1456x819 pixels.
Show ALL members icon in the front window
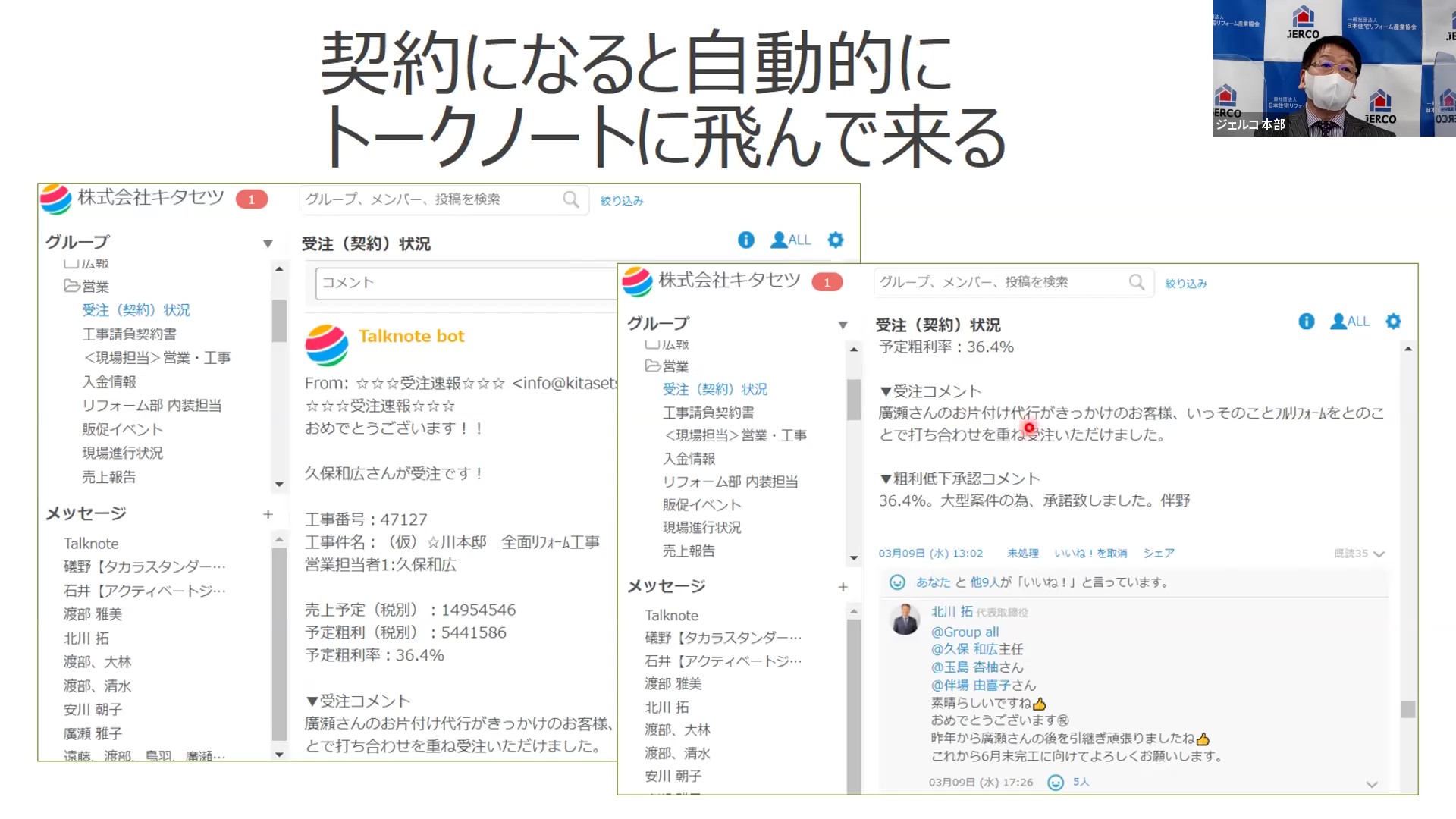coord(1350,322)
